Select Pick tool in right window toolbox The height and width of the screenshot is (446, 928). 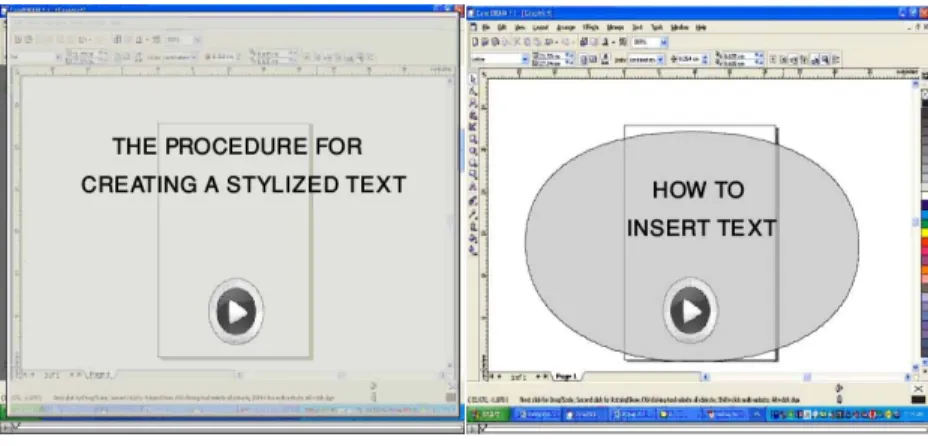pos(473,79)
